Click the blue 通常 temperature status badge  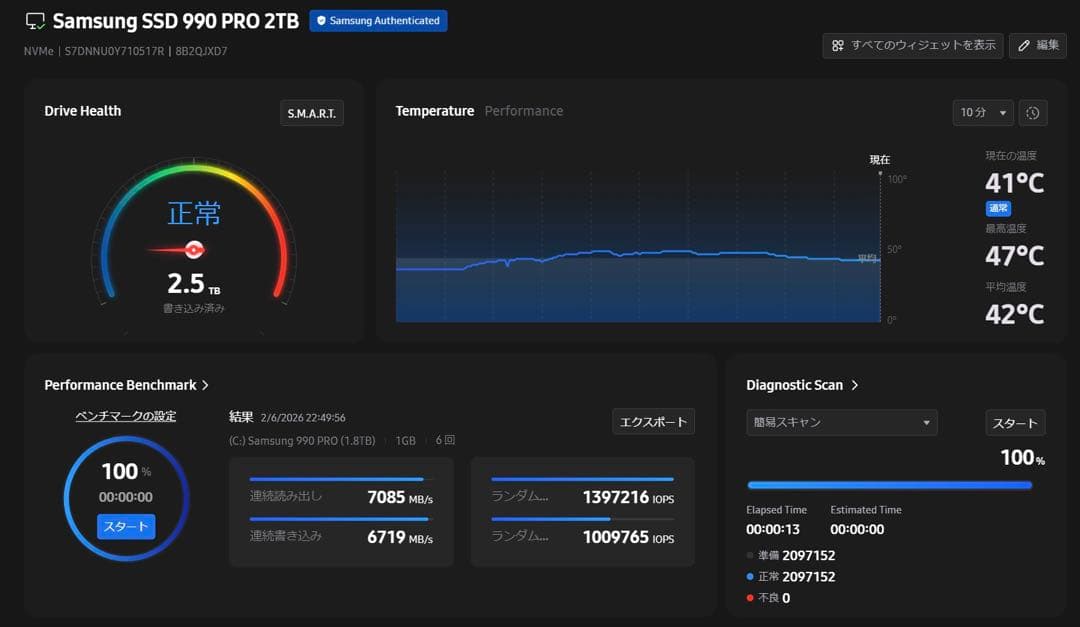(x=998, y=209)
